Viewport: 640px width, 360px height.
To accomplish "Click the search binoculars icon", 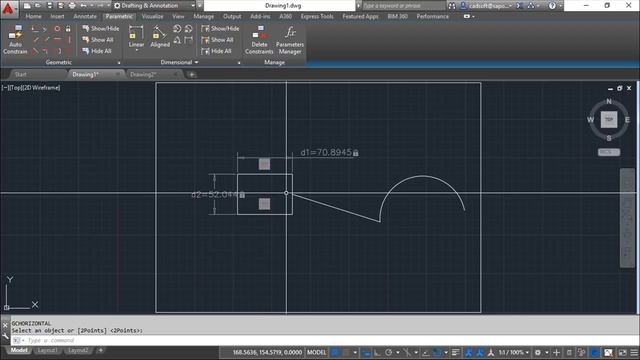I will (452, 6).
